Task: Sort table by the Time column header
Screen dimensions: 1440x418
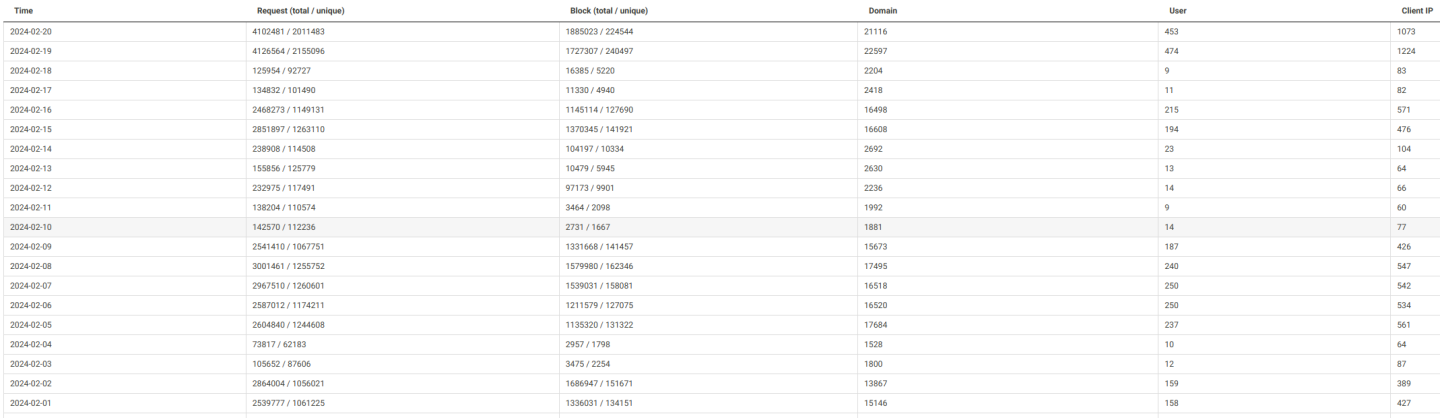Action: pos(22,11)
